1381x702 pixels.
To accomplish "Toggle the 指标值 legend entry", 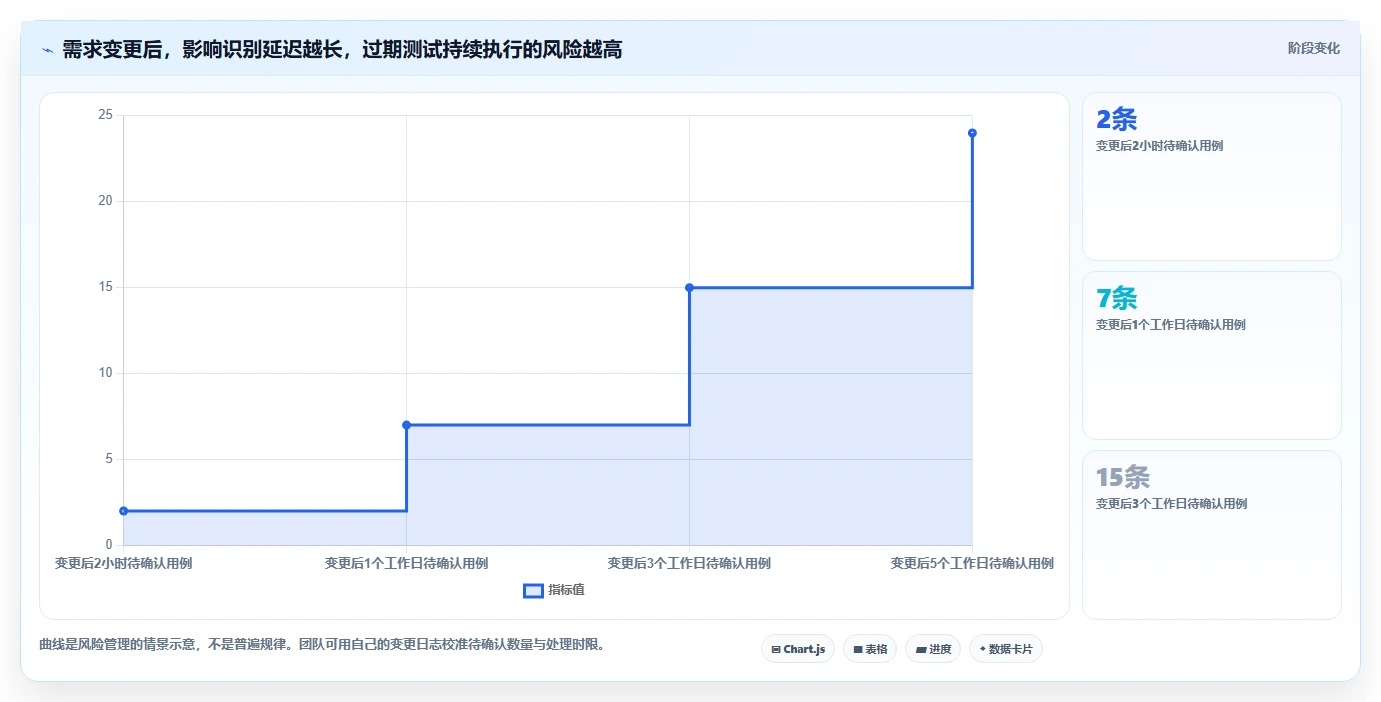I will pyautogui.click(x=555, y=590).
